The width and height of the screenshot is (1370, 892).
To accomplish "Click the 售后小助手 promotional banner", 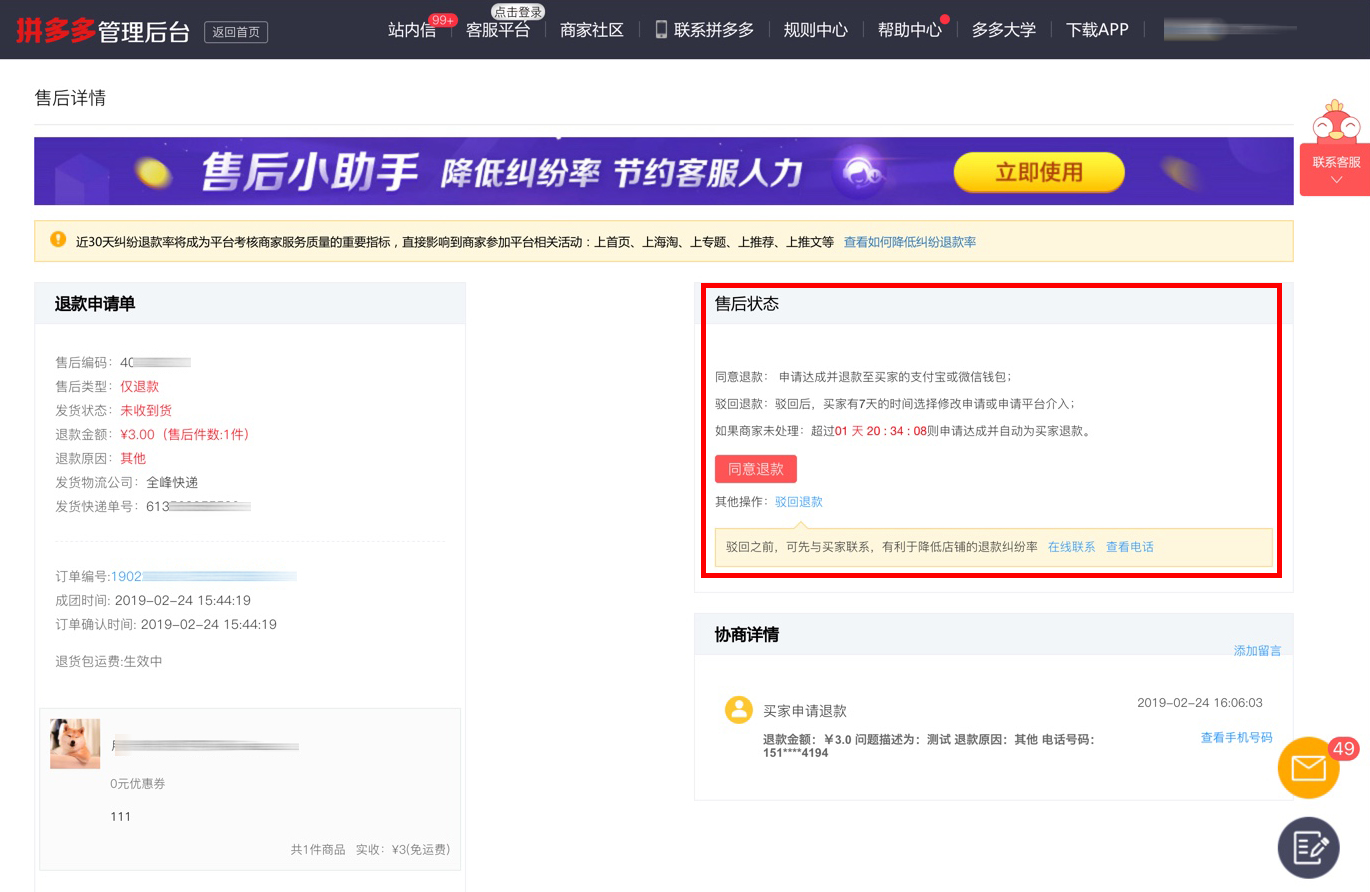I will (664, 171).
